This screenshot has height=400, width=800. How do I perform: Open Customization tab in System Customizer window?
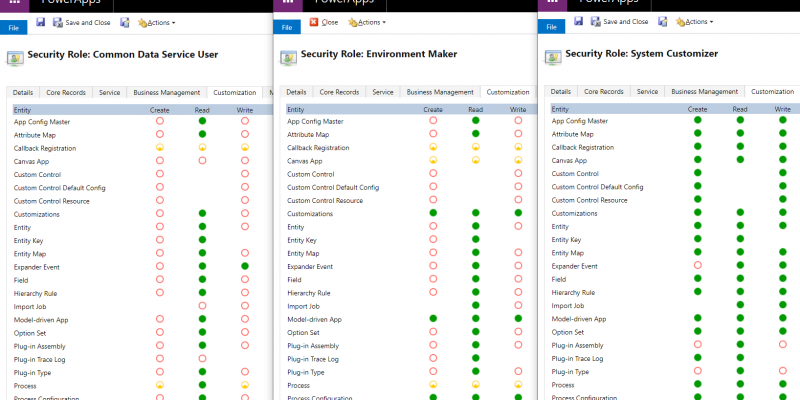click(772, 91)
